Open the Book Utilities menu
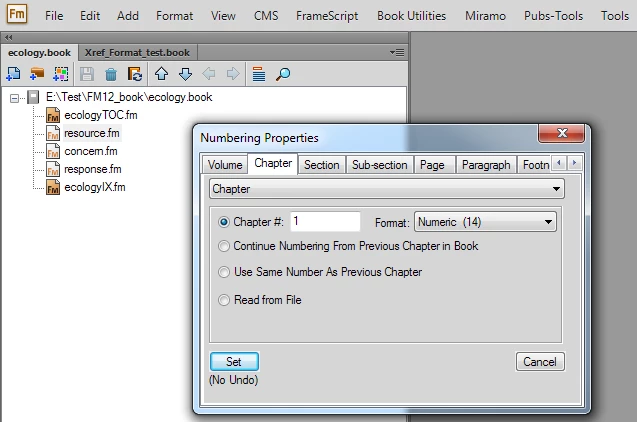Viewport: 637px width, 422px height. click(x=411, y=16)
